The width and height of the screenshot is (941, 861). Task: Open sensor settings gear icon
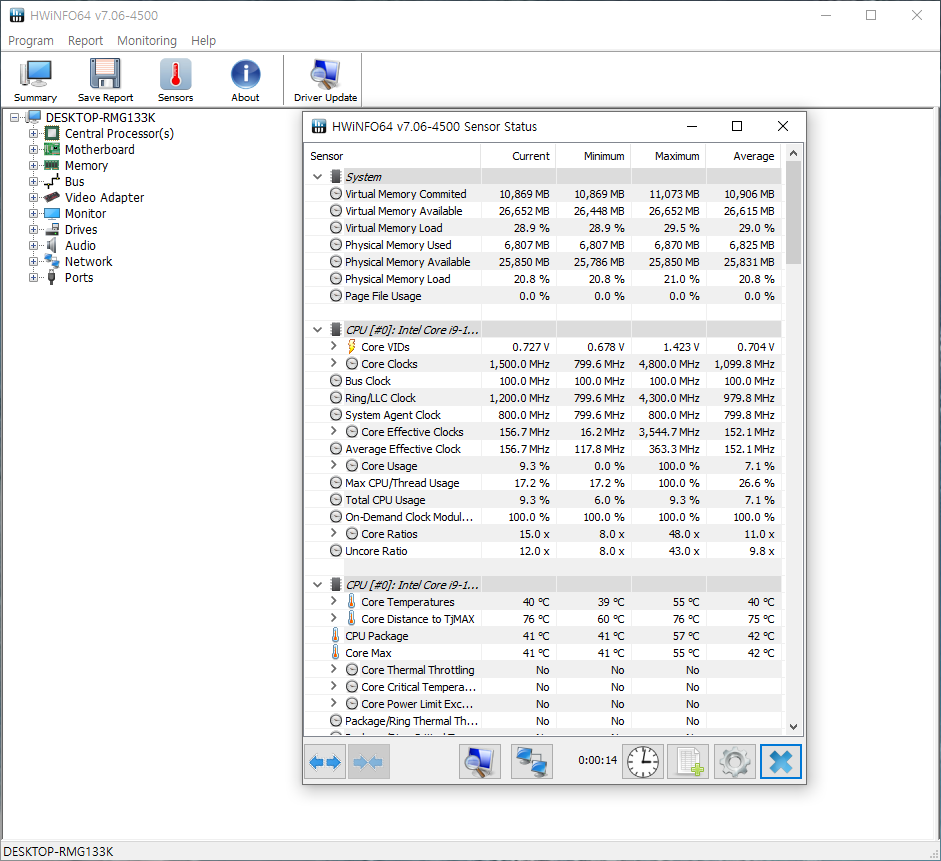(735, 762)
